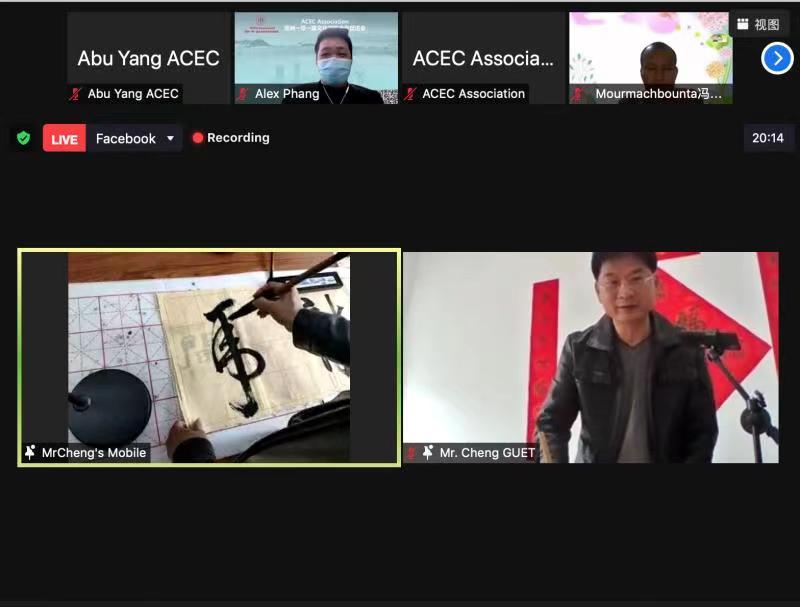Click the red Recording indicator dot

tap(198, 138)
